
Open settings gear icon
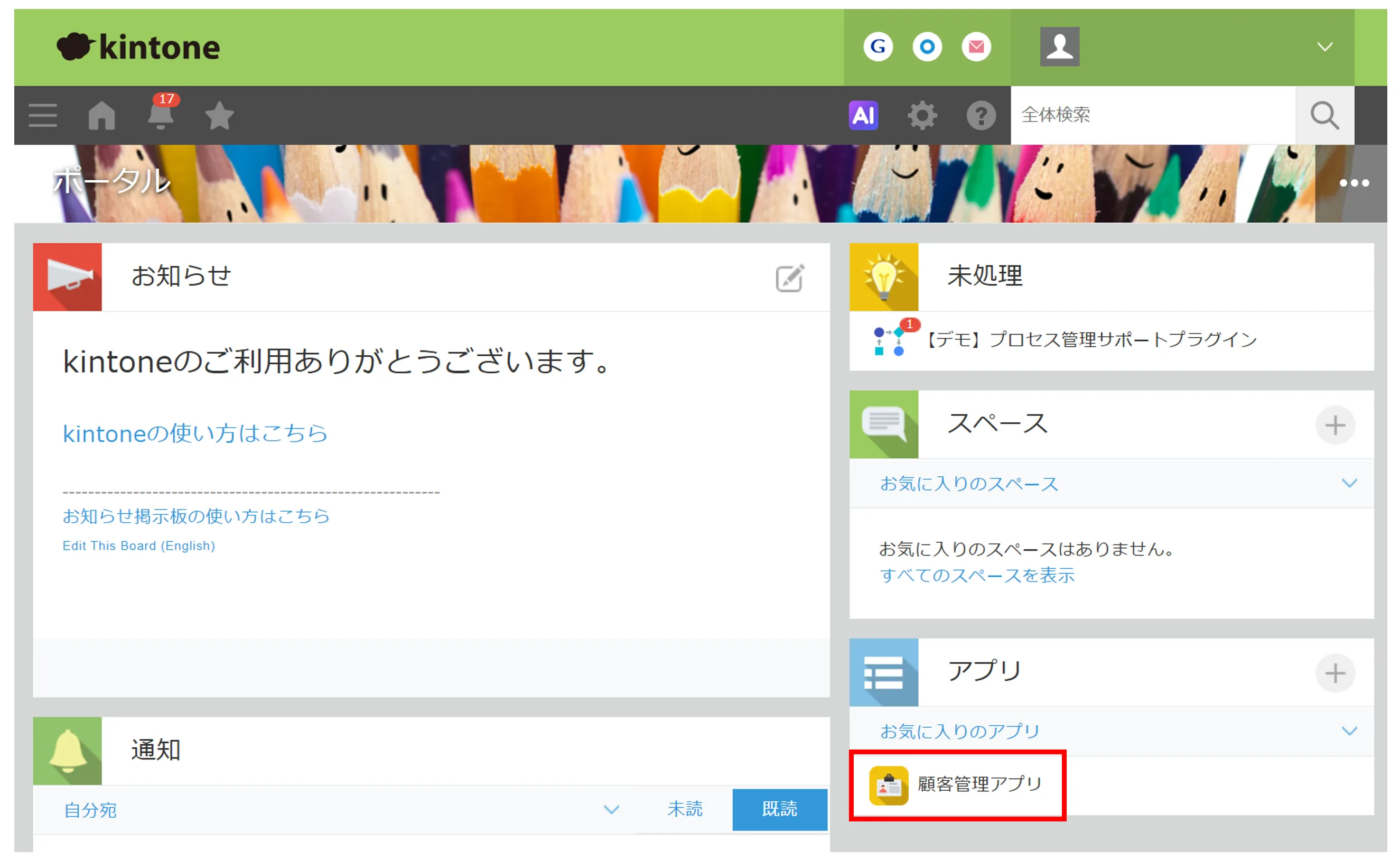tap(922, 115)
